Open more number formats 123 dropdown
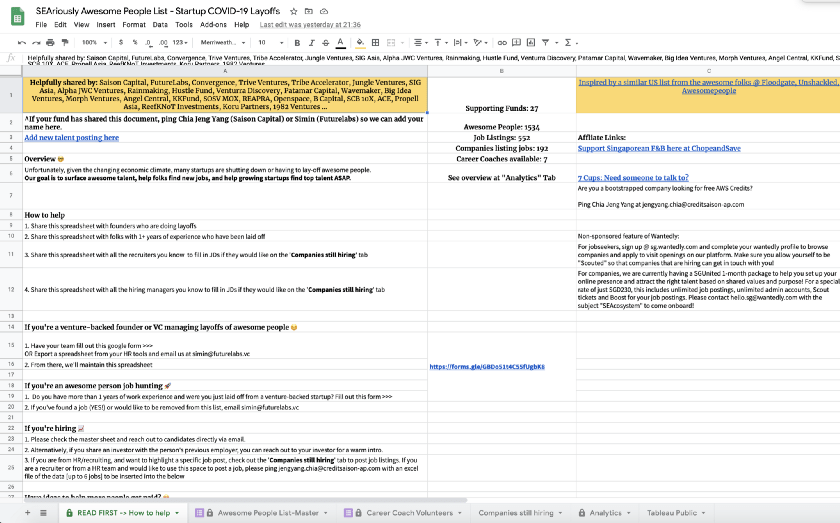The width and height of the screenshot is (840, 523). [181, 42]
